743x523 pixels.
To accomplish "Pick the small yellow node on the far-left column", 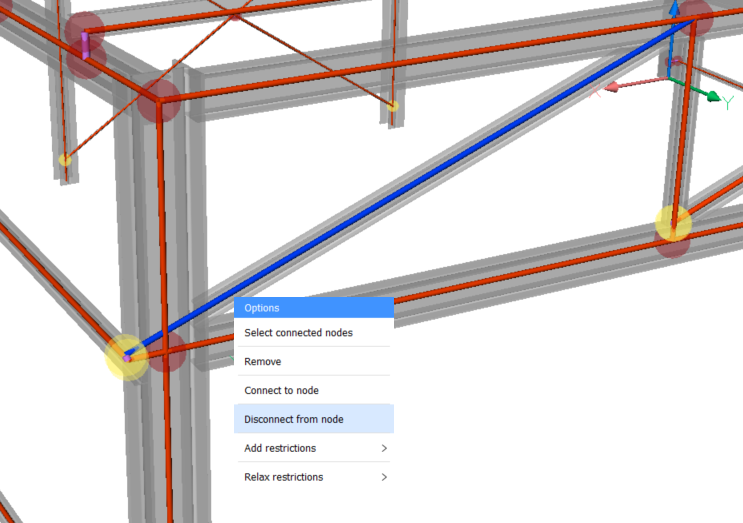I will click(x=65, y=159).
